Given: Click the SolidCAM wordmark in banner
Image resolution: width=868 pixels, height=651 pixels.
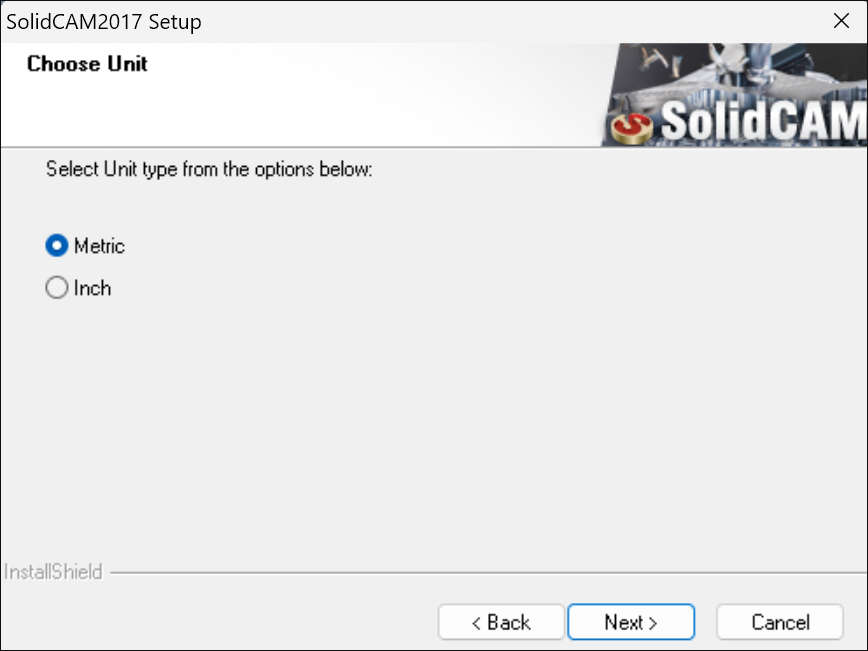Looking at the screenshot, I should [x=764, y=120].
